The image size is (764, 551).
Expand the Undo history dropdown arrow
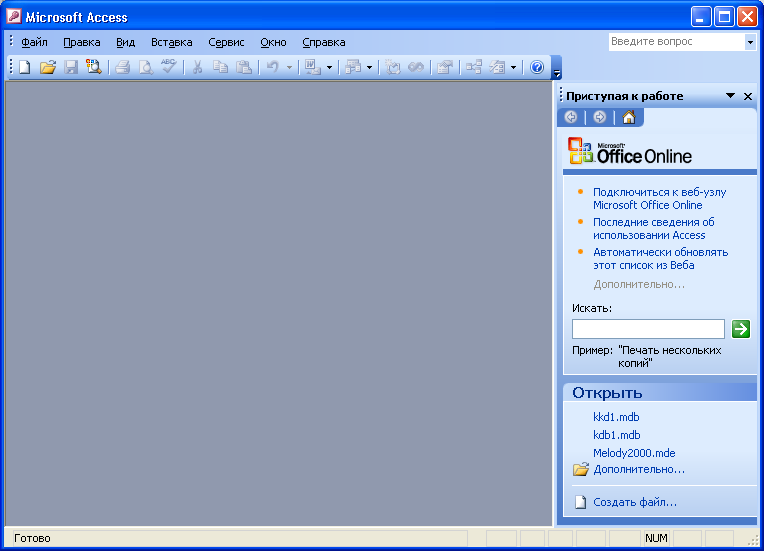click(289, 67)
